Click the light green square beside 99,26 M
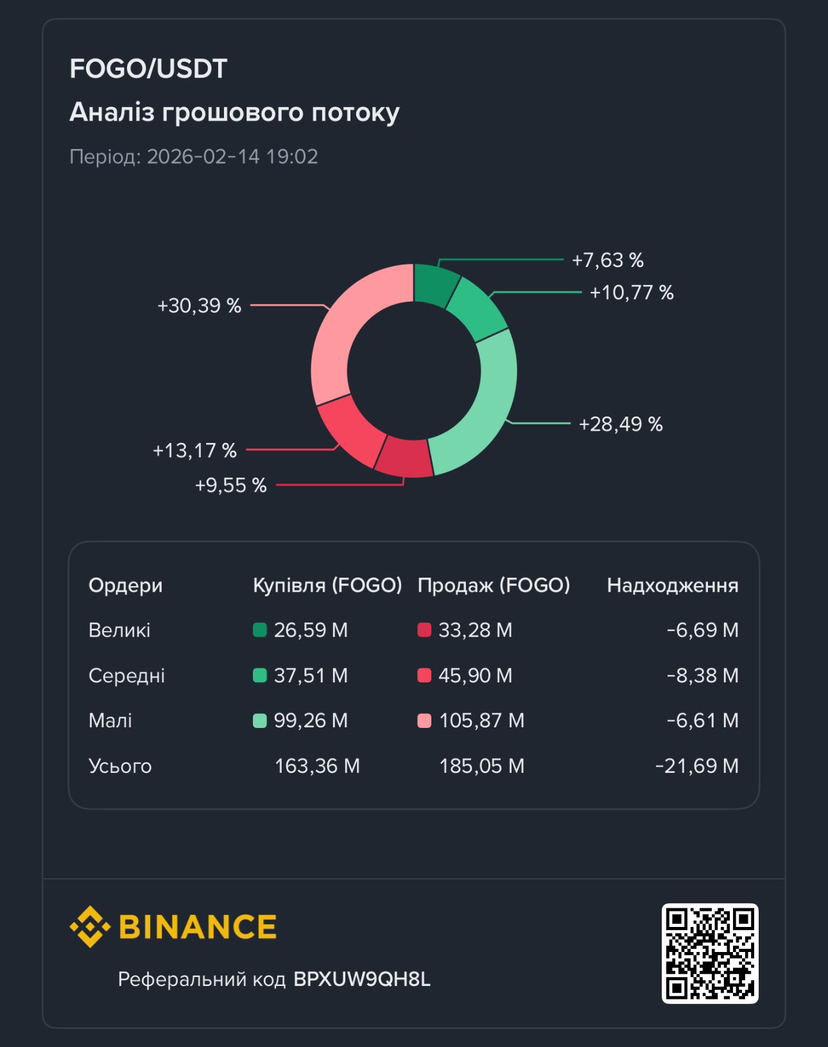 (x=260, y=721)
